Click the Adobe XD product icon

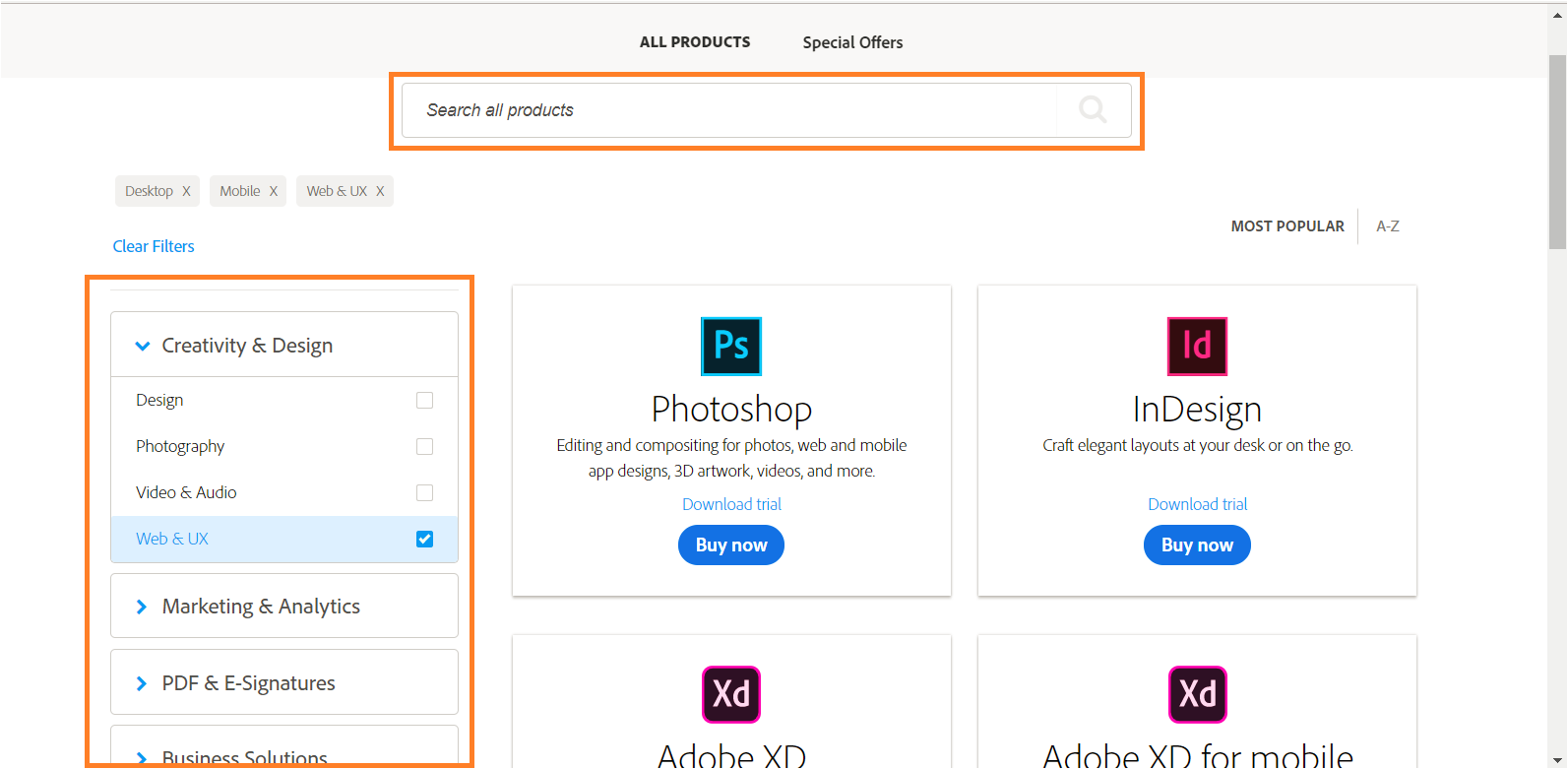point(731,694)
